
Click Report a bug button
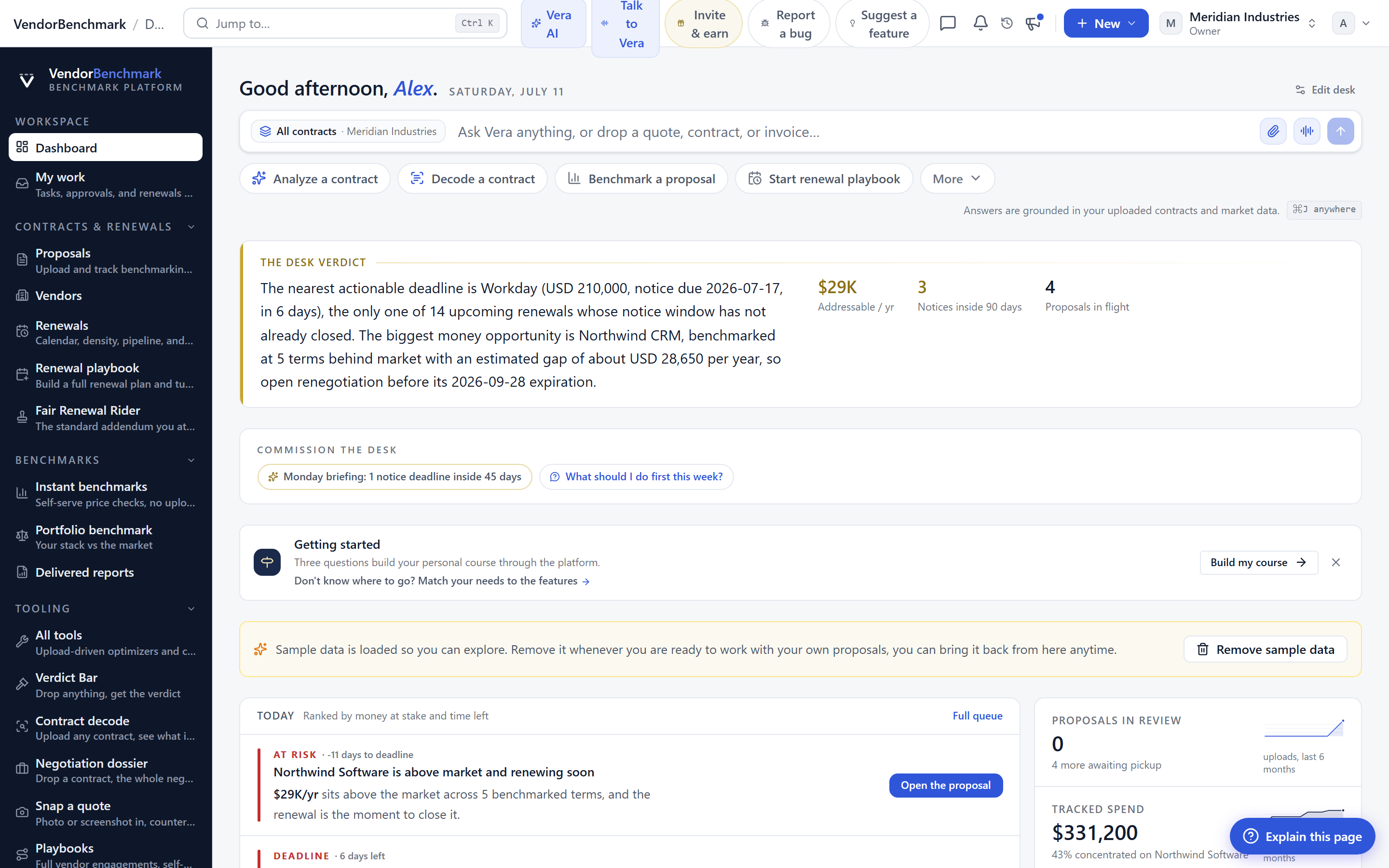tap(789, 24)
